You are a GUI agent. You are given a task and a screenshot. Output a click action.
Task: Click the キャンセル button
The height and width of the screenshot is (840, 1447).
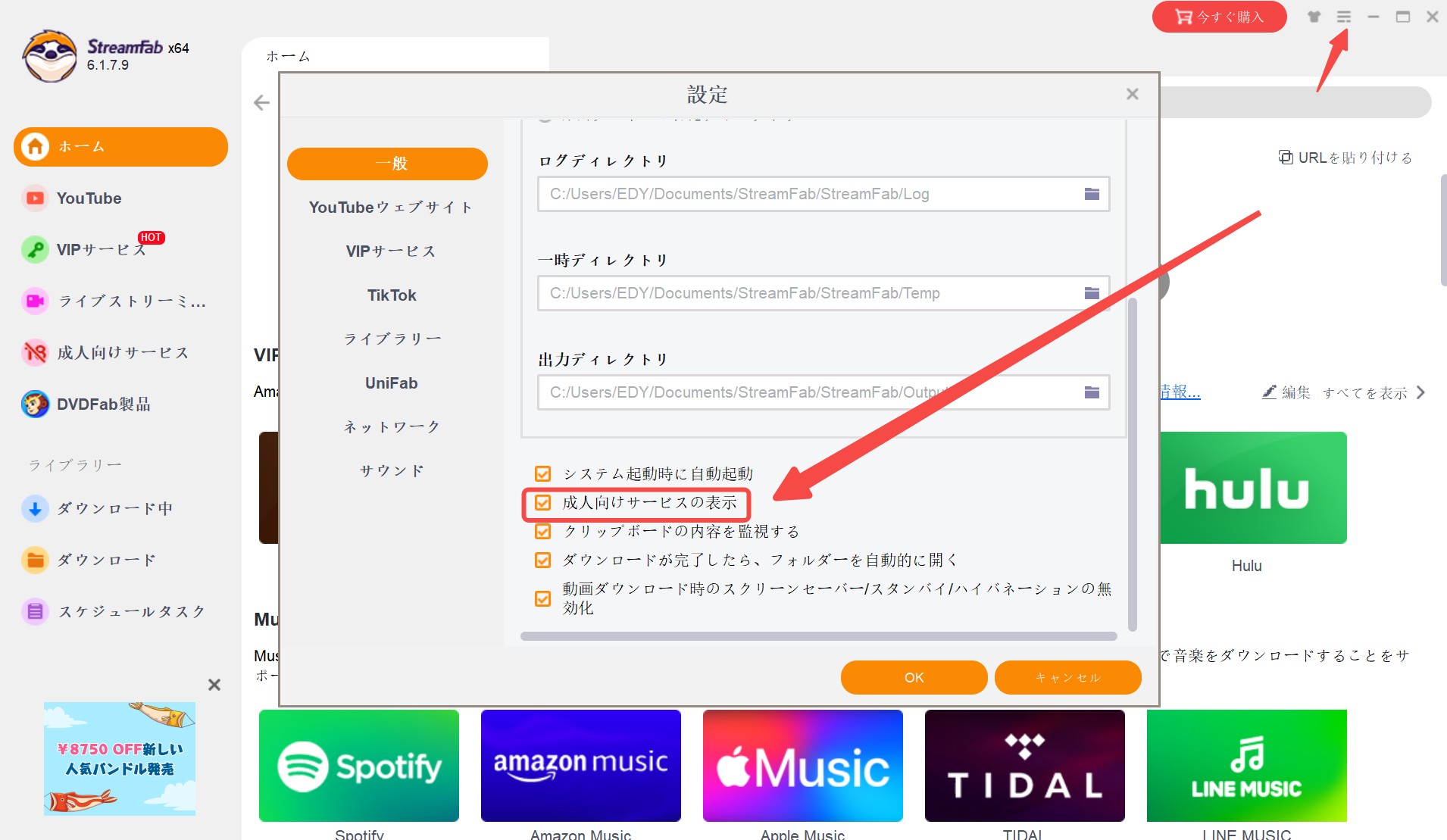pyautogui.click(x=1068, y=677)
